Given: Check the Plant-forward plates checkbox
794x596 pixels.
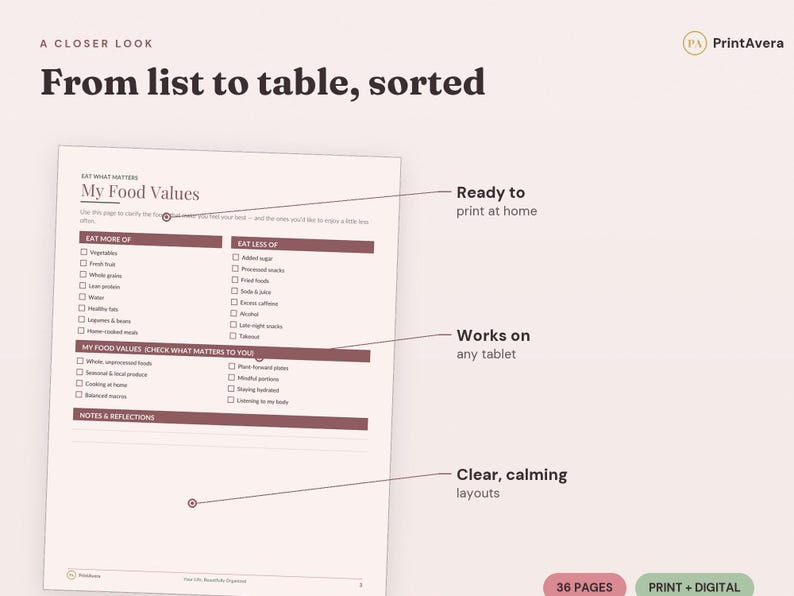Looking at the screenshot, I should [232, 366].
